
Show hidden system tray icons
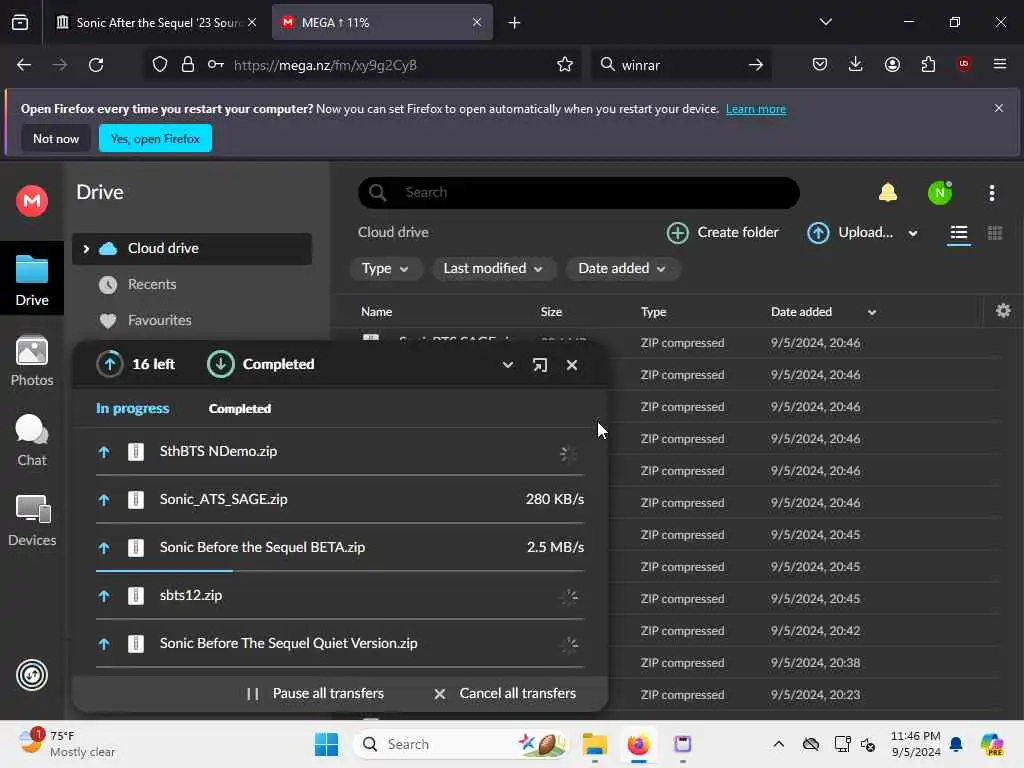coord(778,744)
